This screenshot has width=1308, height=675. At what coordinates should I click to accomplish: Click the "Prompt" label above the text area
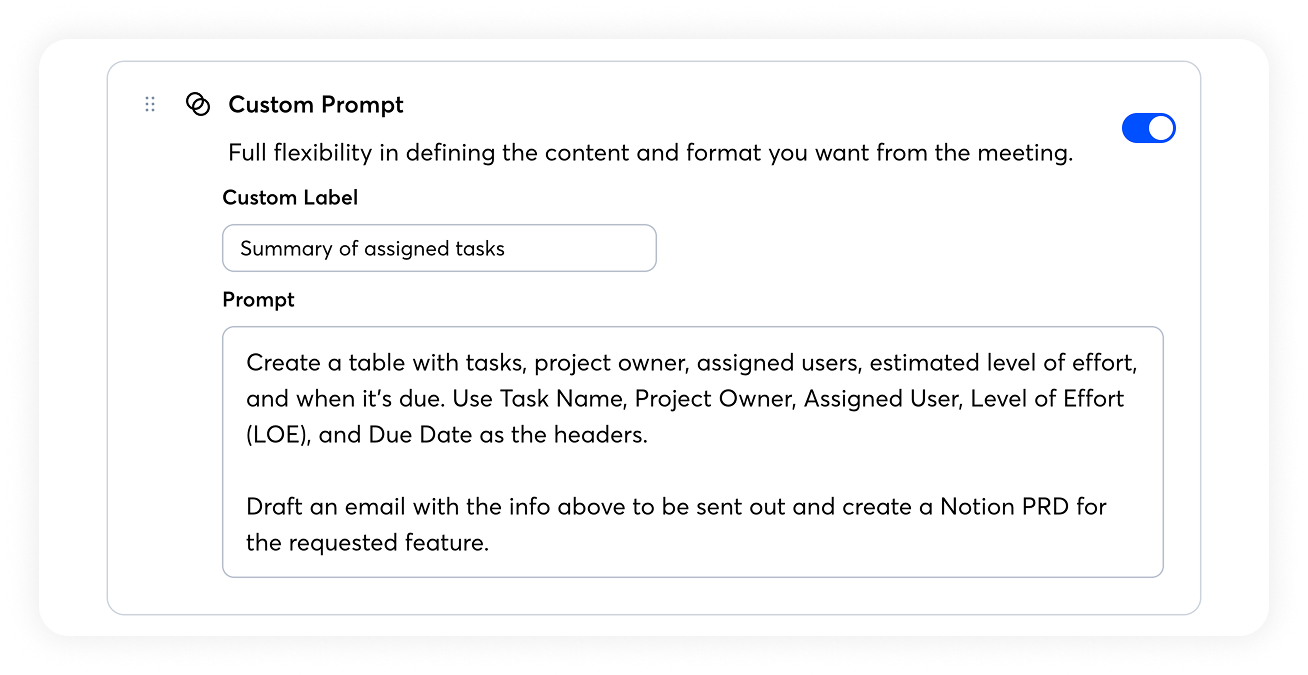pos(258,300)
